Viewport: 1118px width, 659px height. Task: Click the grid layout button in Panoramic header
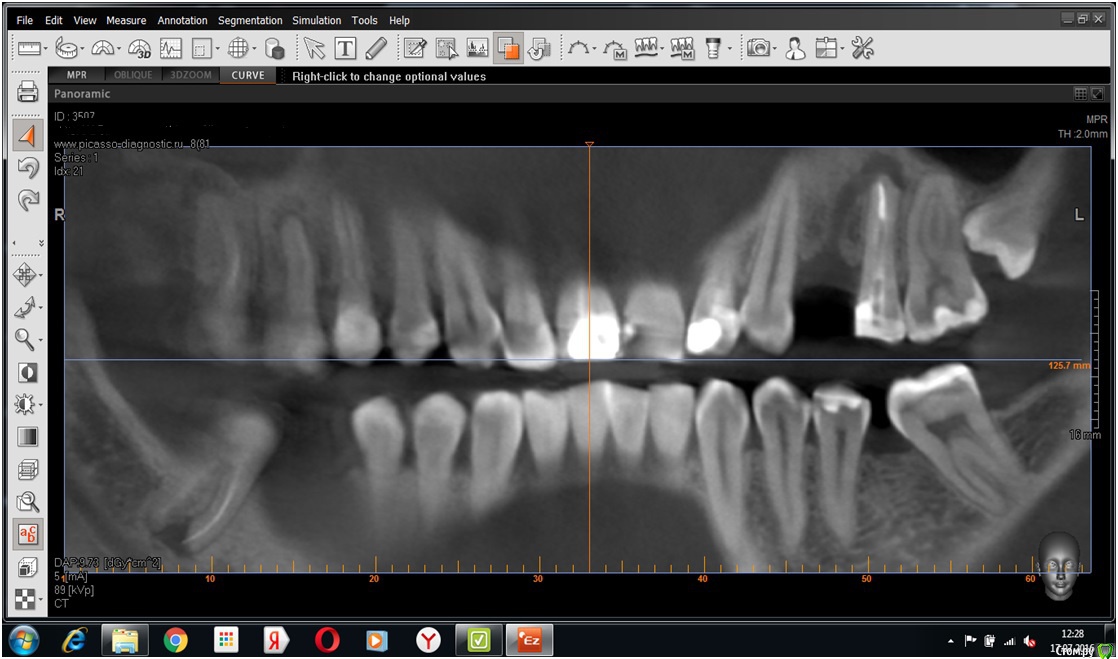[1080, 93]
